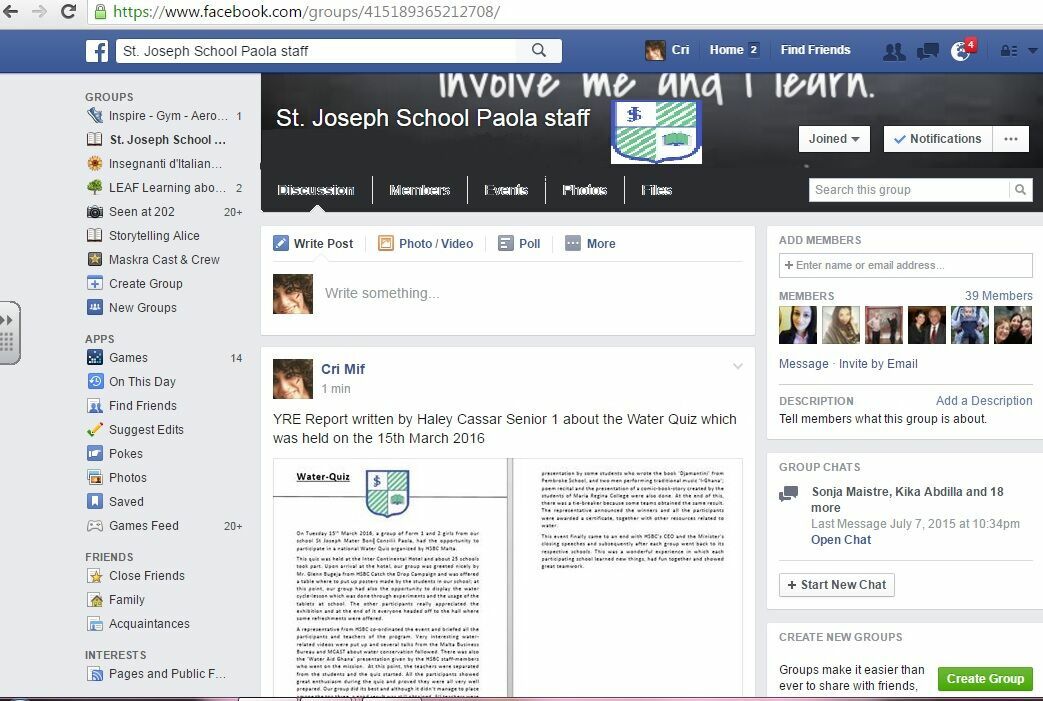Open the messages icon in header

pyautogui.click(x=927, y=51)
